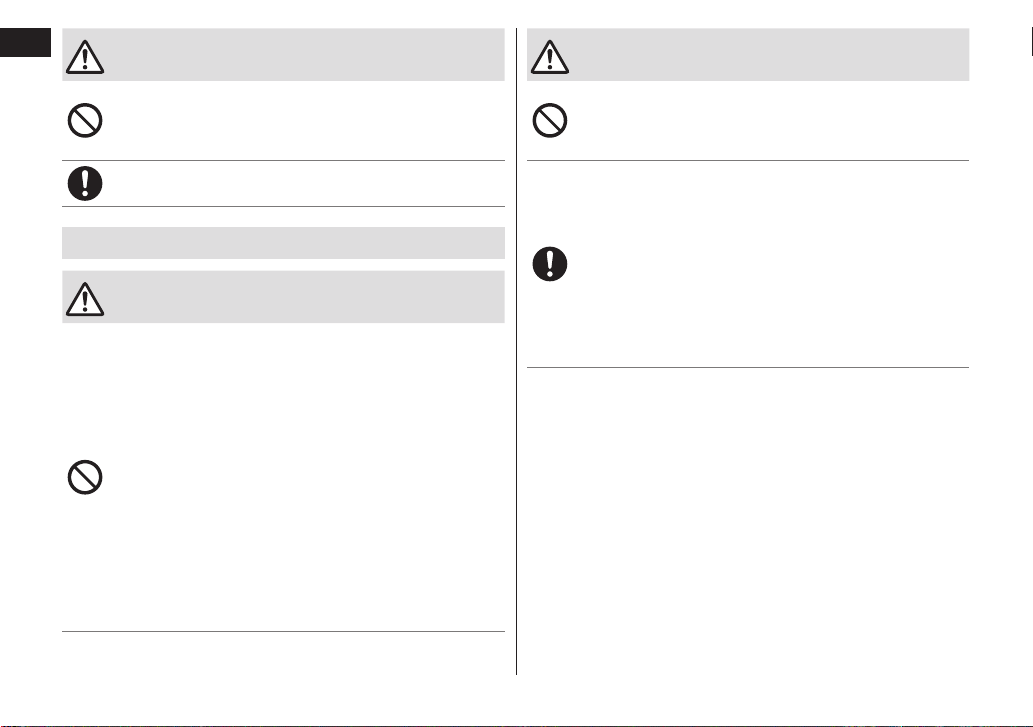Click the black exclamation circle in the right column
The width and height of the screenshot is (1033, 727).
coord(549,264)
